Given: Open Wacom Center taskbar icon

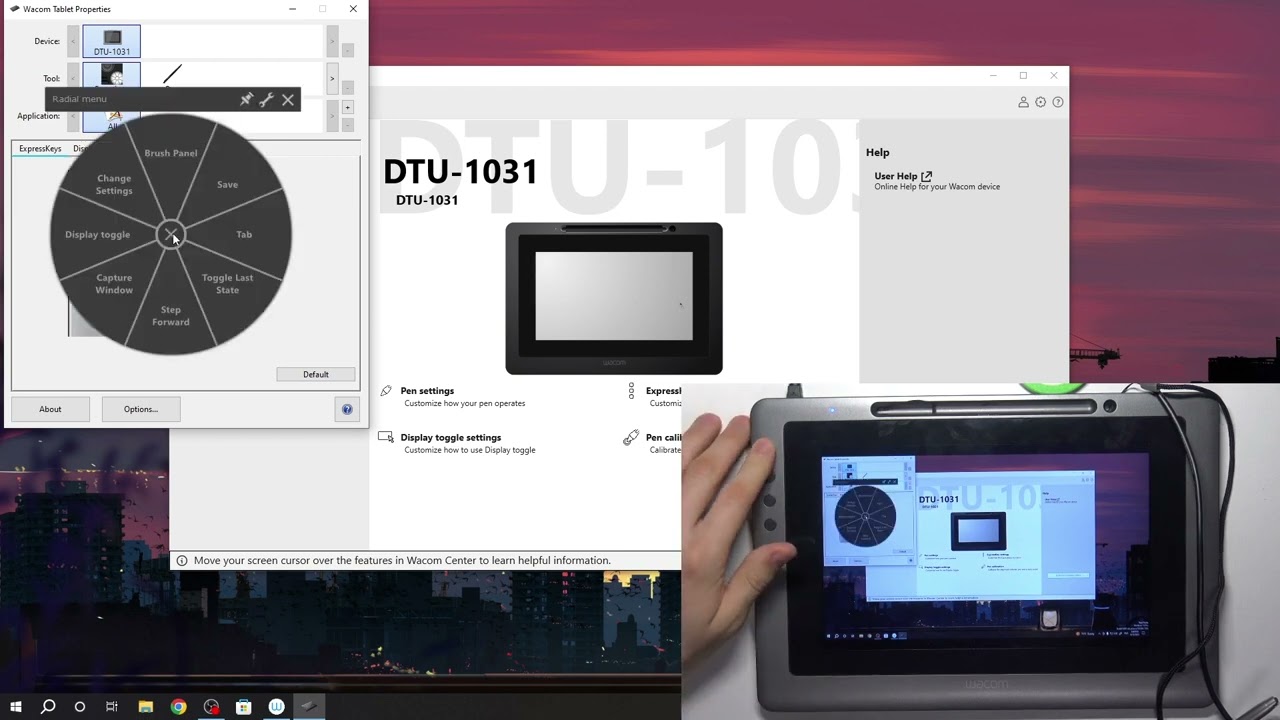Looking at the screenshot, I should (x=276, y=706).
